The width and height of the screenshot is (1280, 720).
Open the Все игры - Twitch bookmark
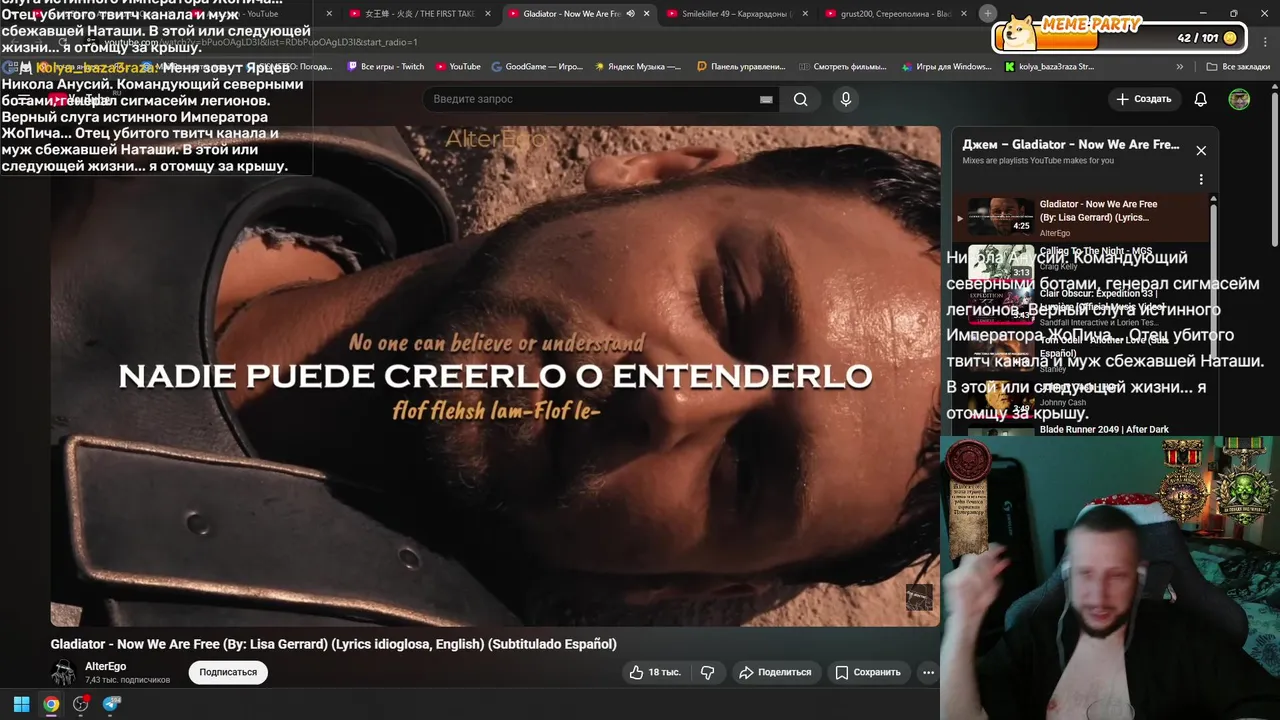(x=386, y=67)
